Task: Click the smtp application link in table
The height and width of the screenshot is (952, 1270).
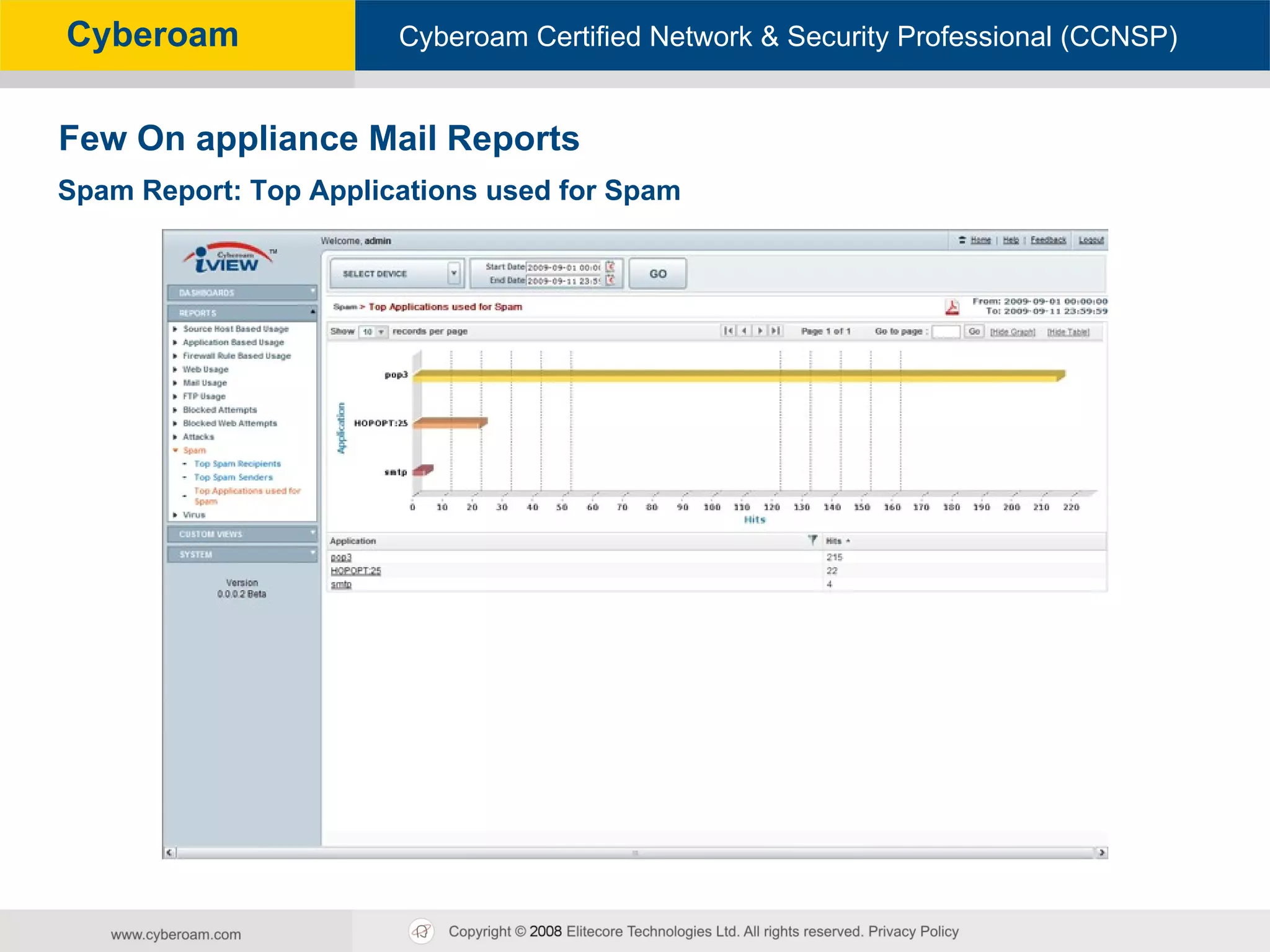Action: (x=341, y=584)
